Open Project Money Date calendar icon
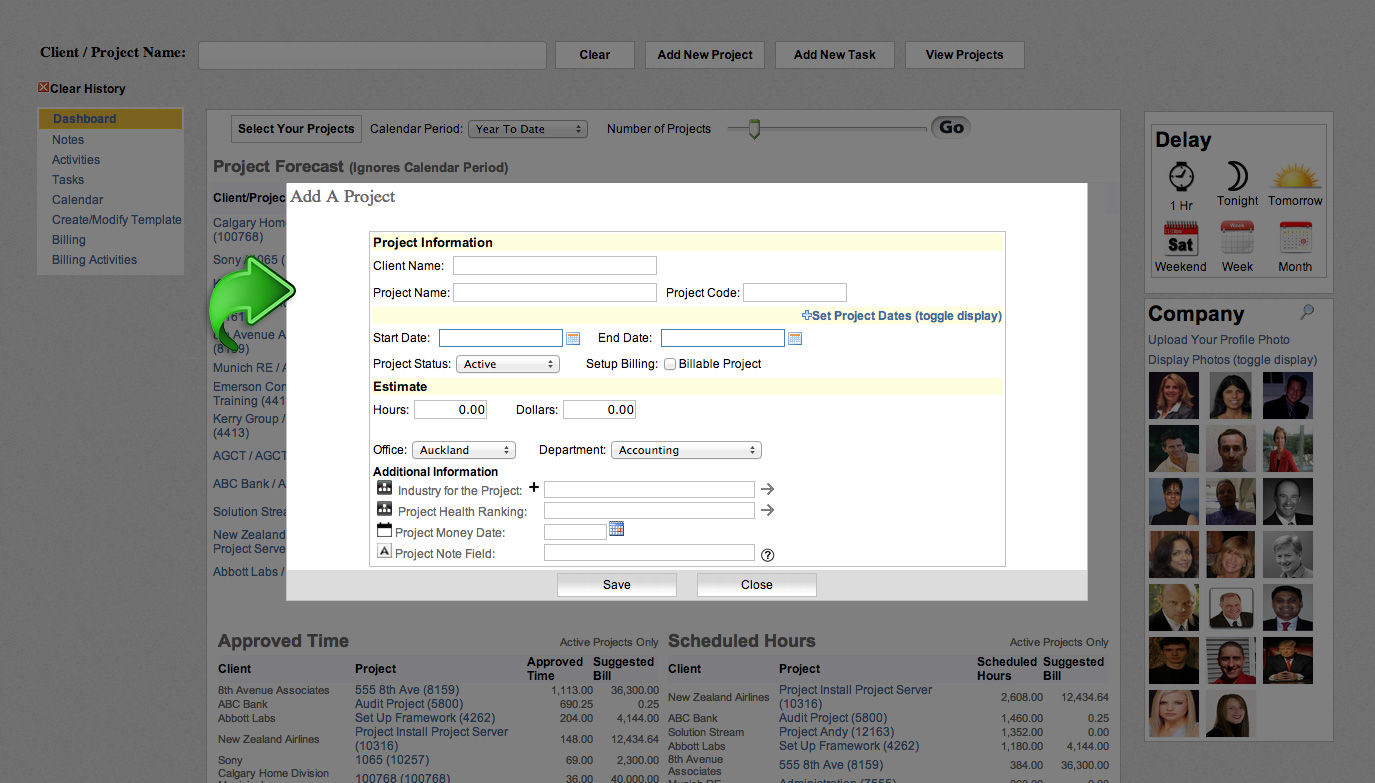The width and height of the screenshot is (1375, 783). click(x=616, y=529)
